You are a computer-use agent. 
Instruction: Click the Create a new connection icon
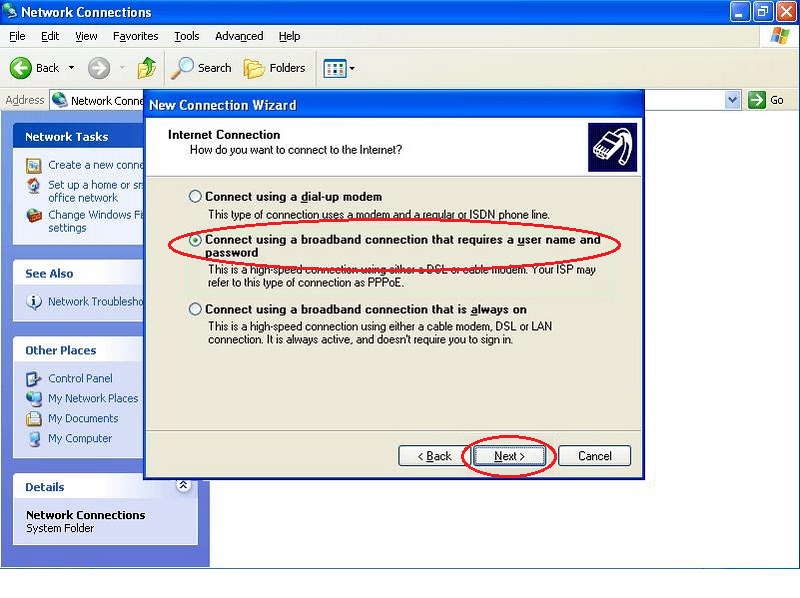34,165
